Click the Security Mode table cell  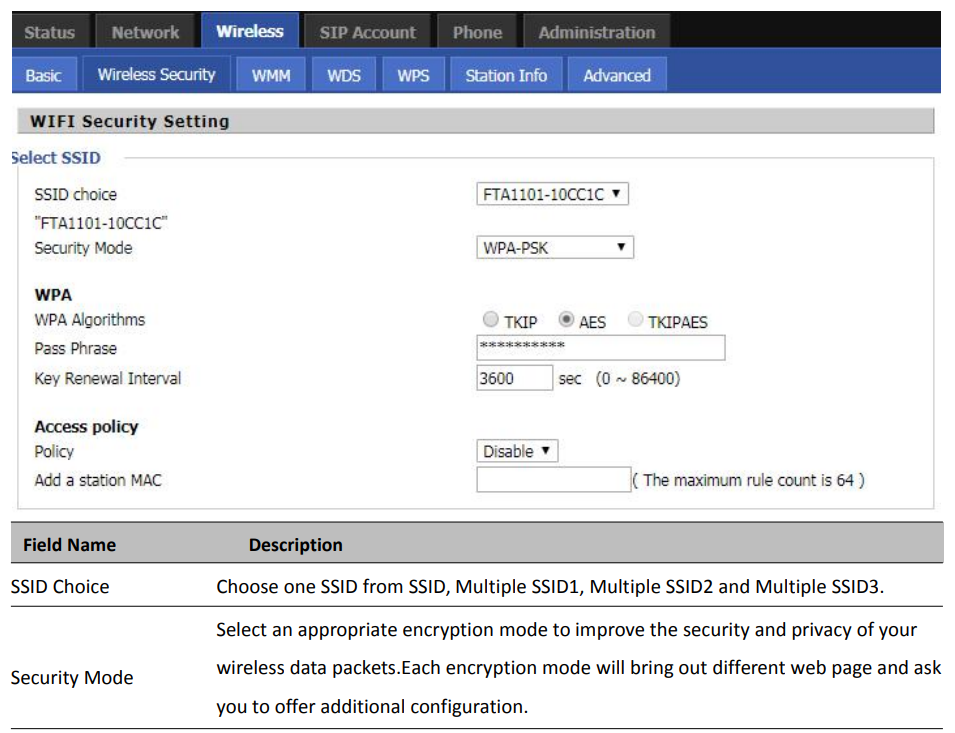[x=72, y=678]
